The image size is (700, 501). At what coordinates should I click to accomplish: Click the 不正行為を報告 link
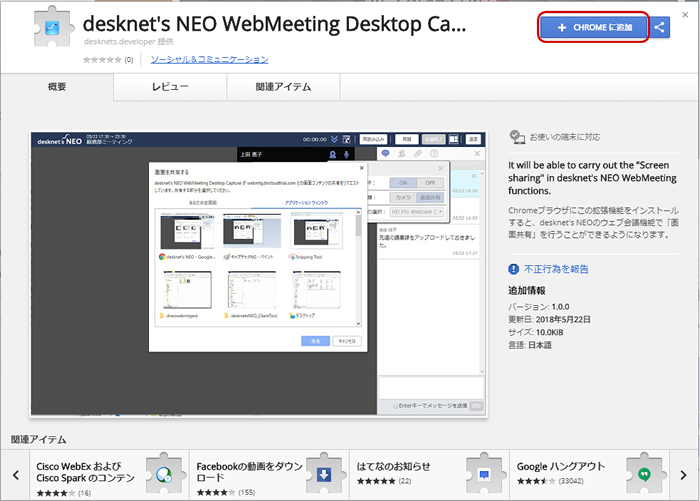point(556,269)
